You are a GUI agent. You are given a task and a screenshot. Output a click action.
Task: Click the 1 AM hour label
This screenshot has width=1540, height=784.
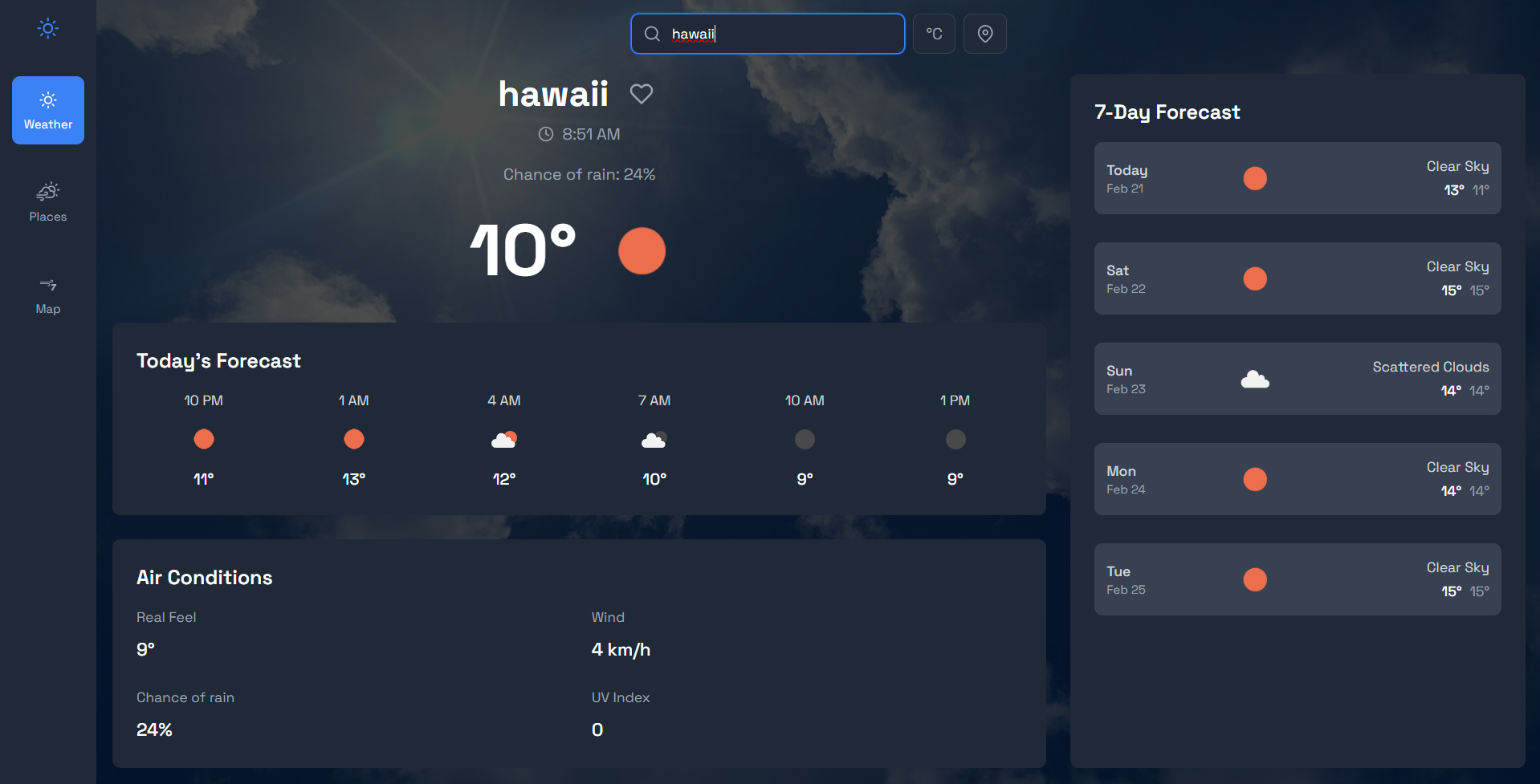coord(354,400)
